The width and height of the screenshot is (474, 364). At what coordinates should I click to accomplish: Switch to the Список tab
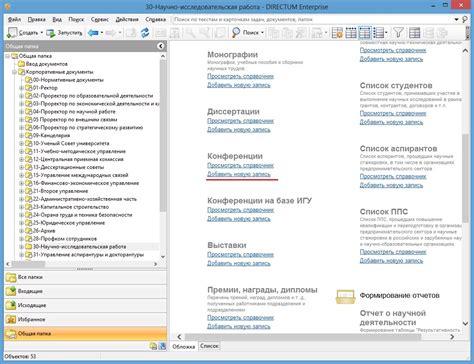coord(209,346)
